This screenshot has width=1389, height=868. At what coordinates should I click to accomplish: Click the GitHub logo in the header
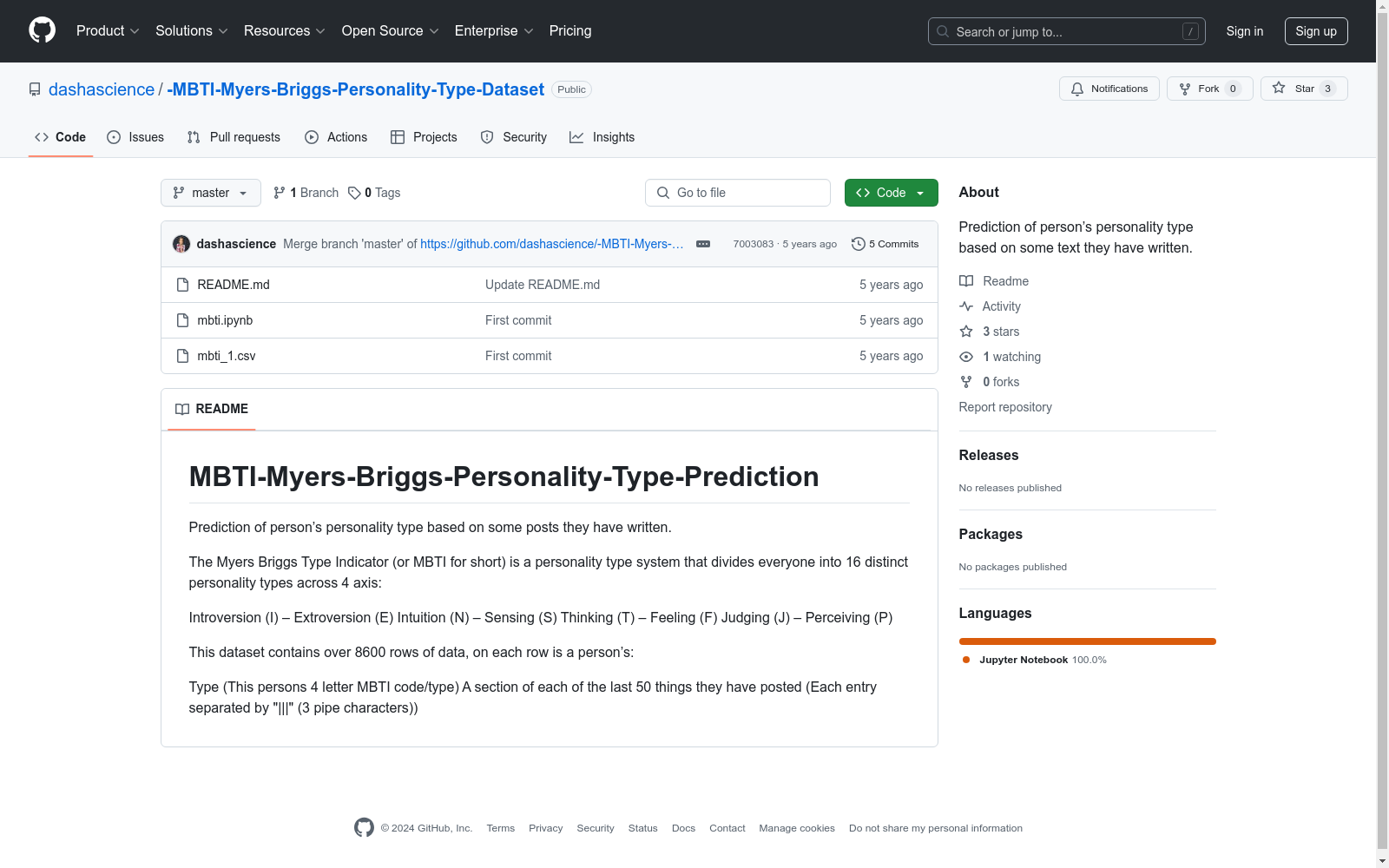[42, 30]
